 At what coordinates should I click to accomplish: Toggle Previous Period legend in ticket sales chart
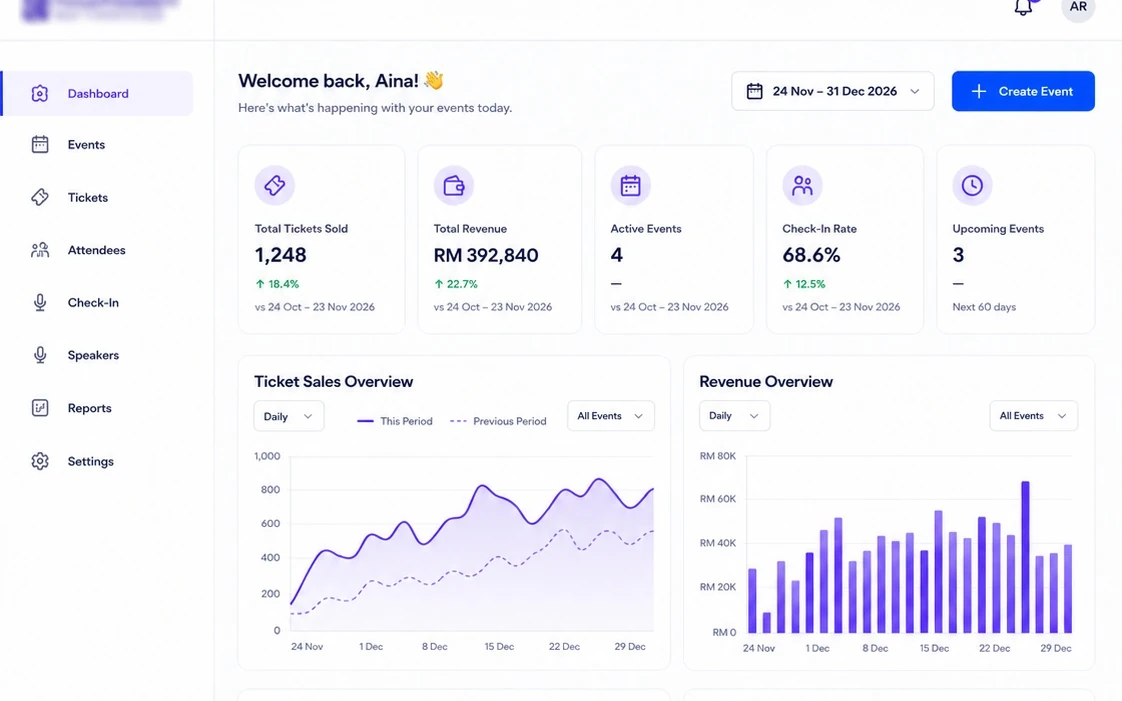(x=498, y=421)
